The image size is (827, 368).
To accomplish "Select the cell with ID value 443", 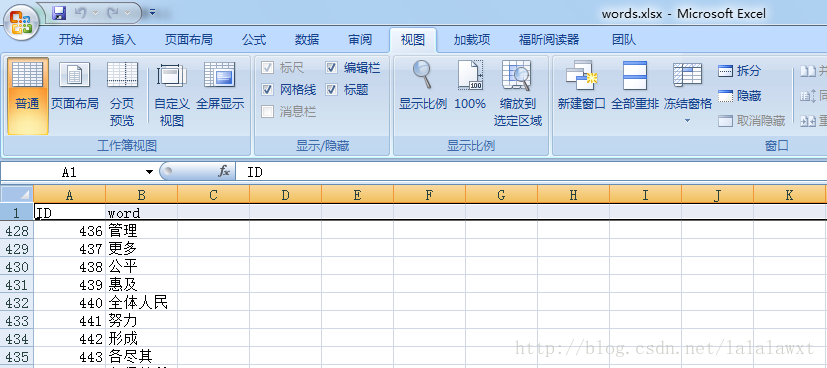I will (x=70, y=356).
